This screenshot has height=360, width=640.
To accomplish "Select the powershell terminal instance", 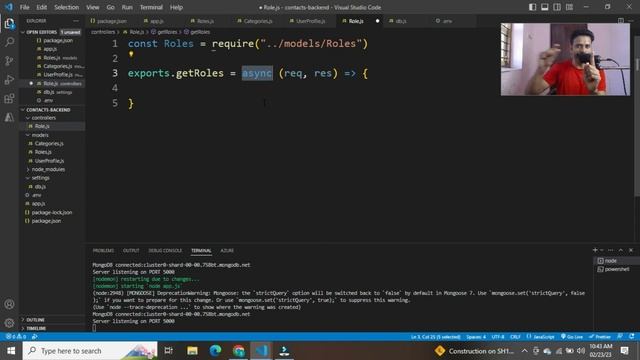I will (616, 269).
